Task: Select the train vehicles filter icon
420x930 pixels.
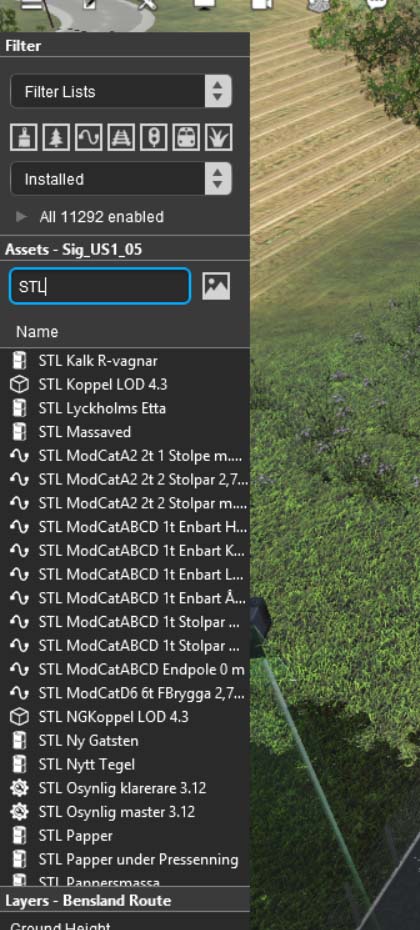Action: (x=186, y=138)
